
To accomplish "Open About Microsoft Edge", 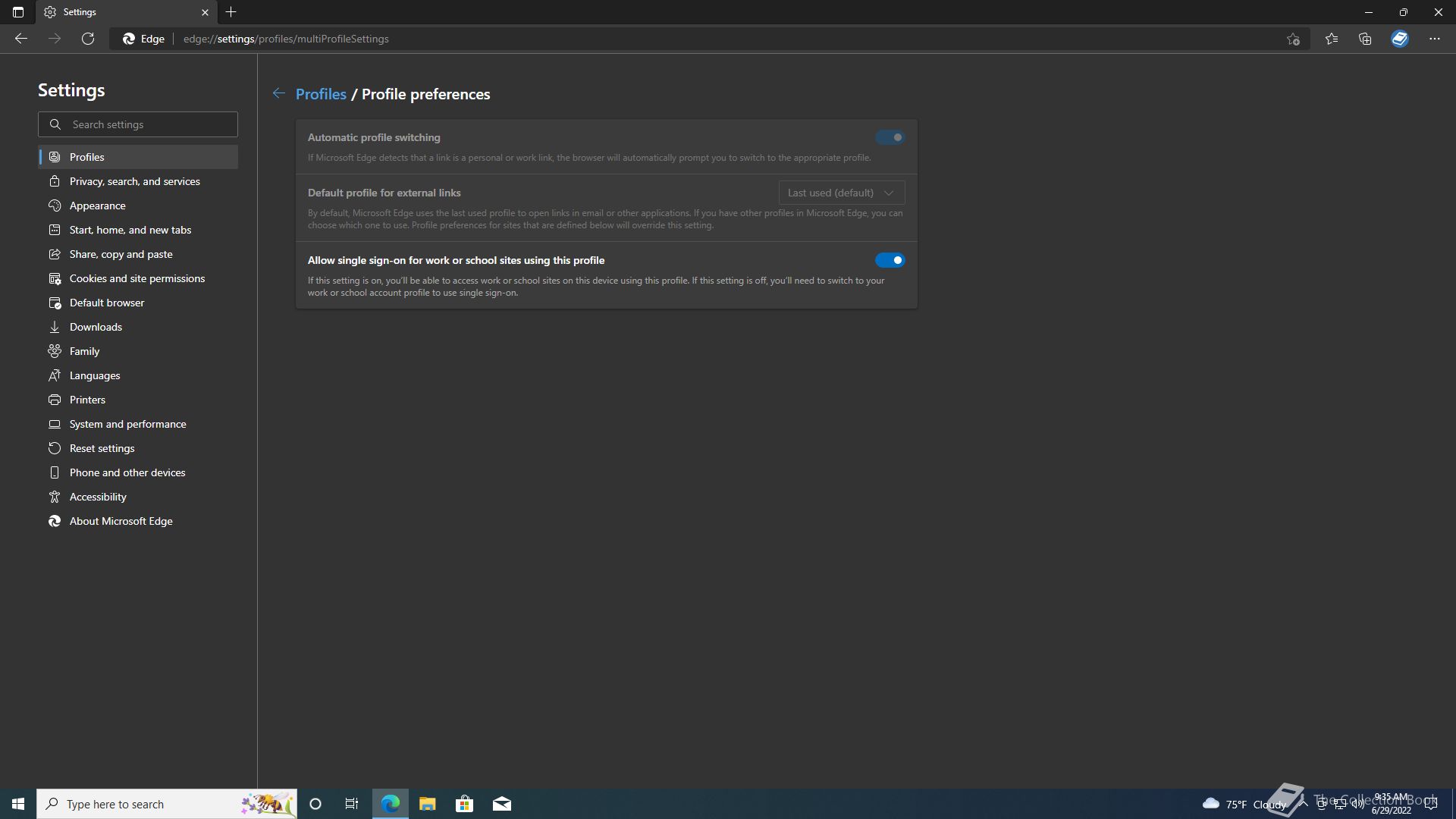I will click(139, 521).
